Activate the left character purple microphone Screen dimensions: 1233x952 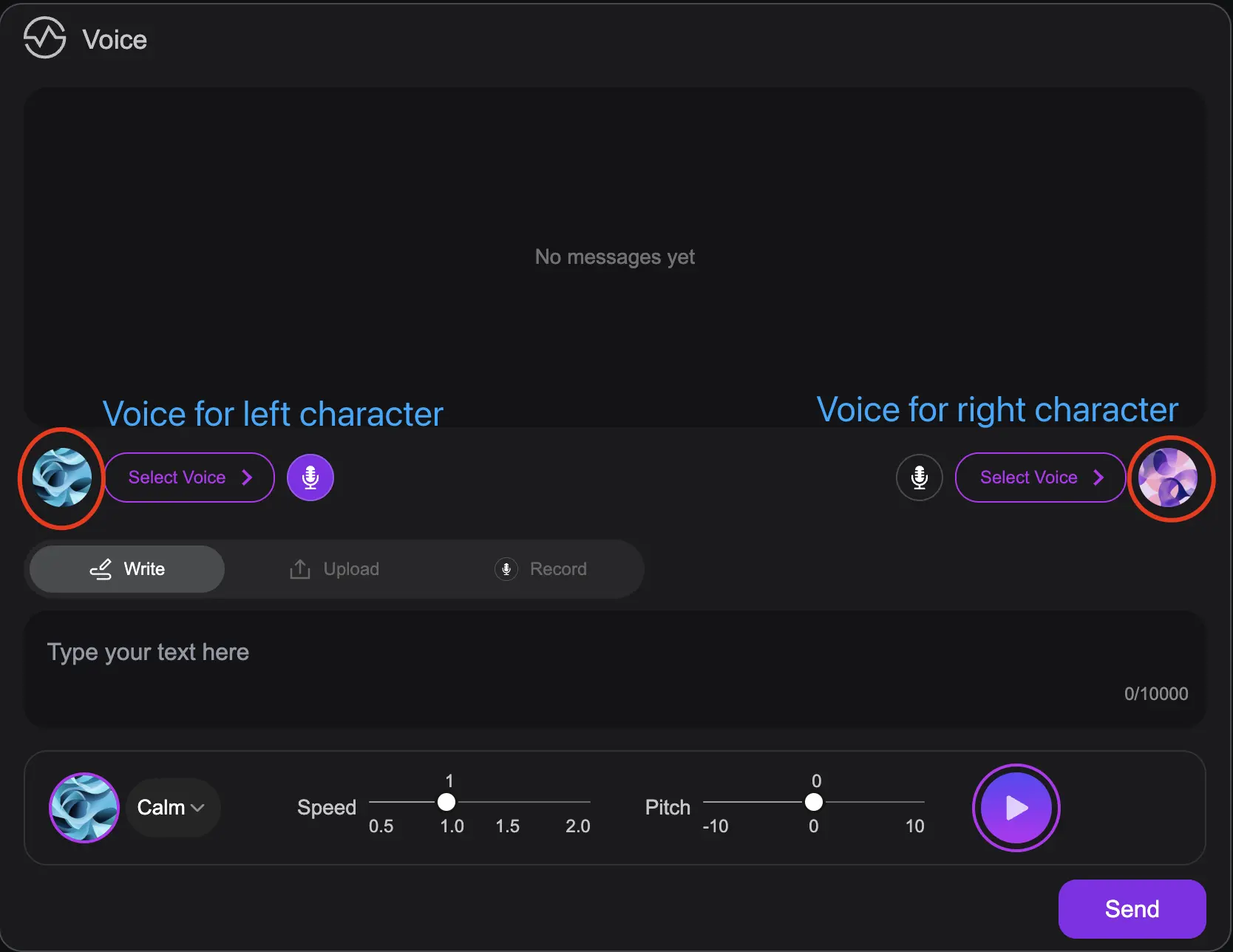[310, 477]
